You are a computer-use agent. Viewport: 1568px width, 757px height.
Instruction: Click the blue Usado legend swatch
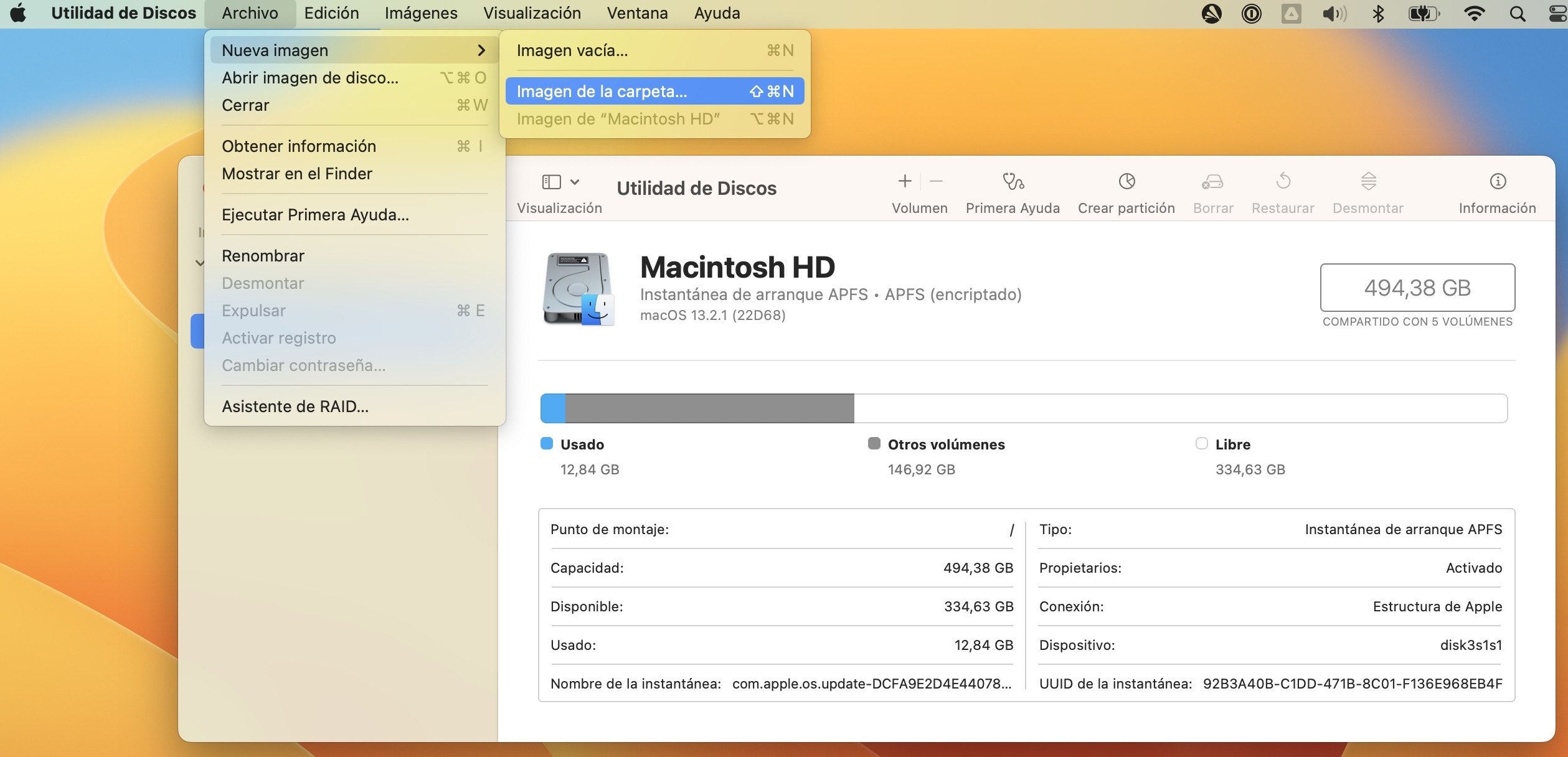pyautogui.click(x=547, y=443)
